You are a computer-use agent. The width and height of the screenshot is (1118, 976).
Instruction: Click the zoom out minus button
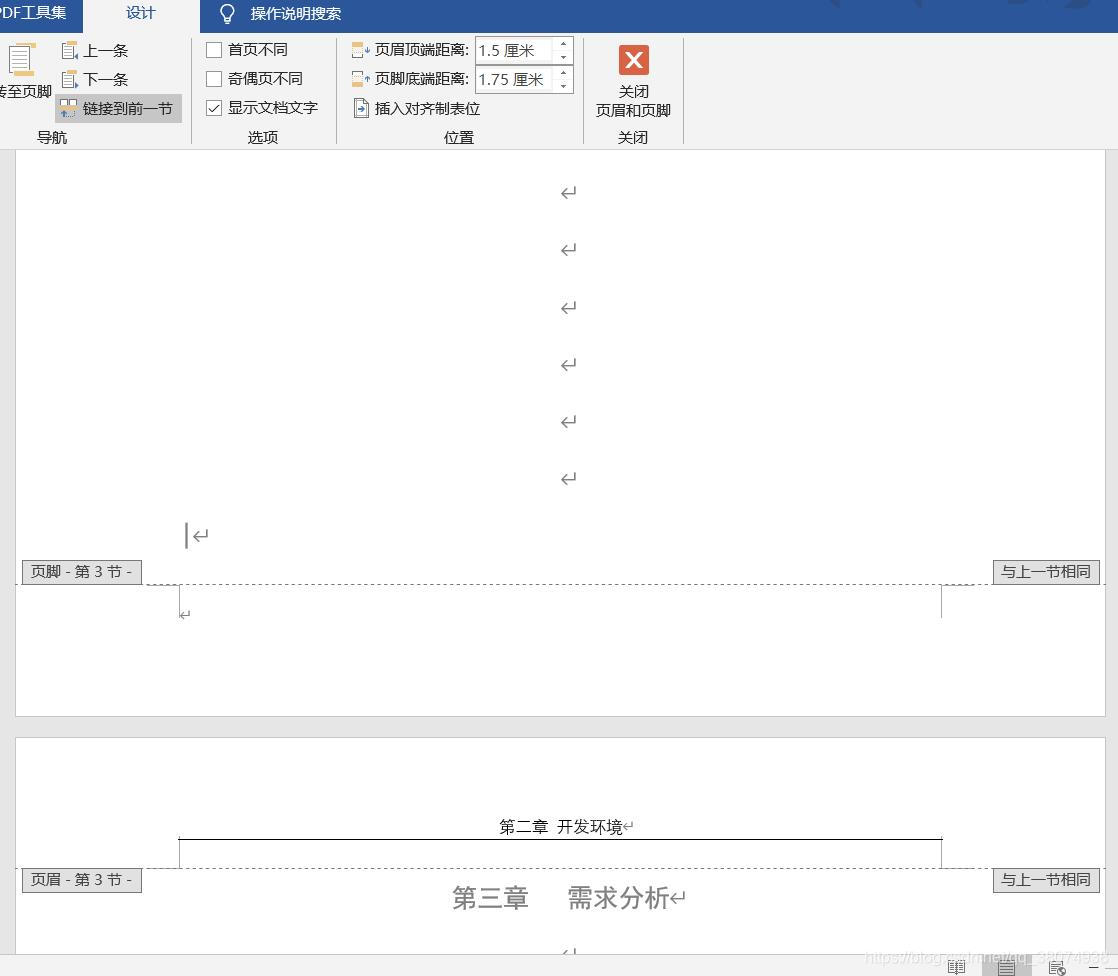1094,967
